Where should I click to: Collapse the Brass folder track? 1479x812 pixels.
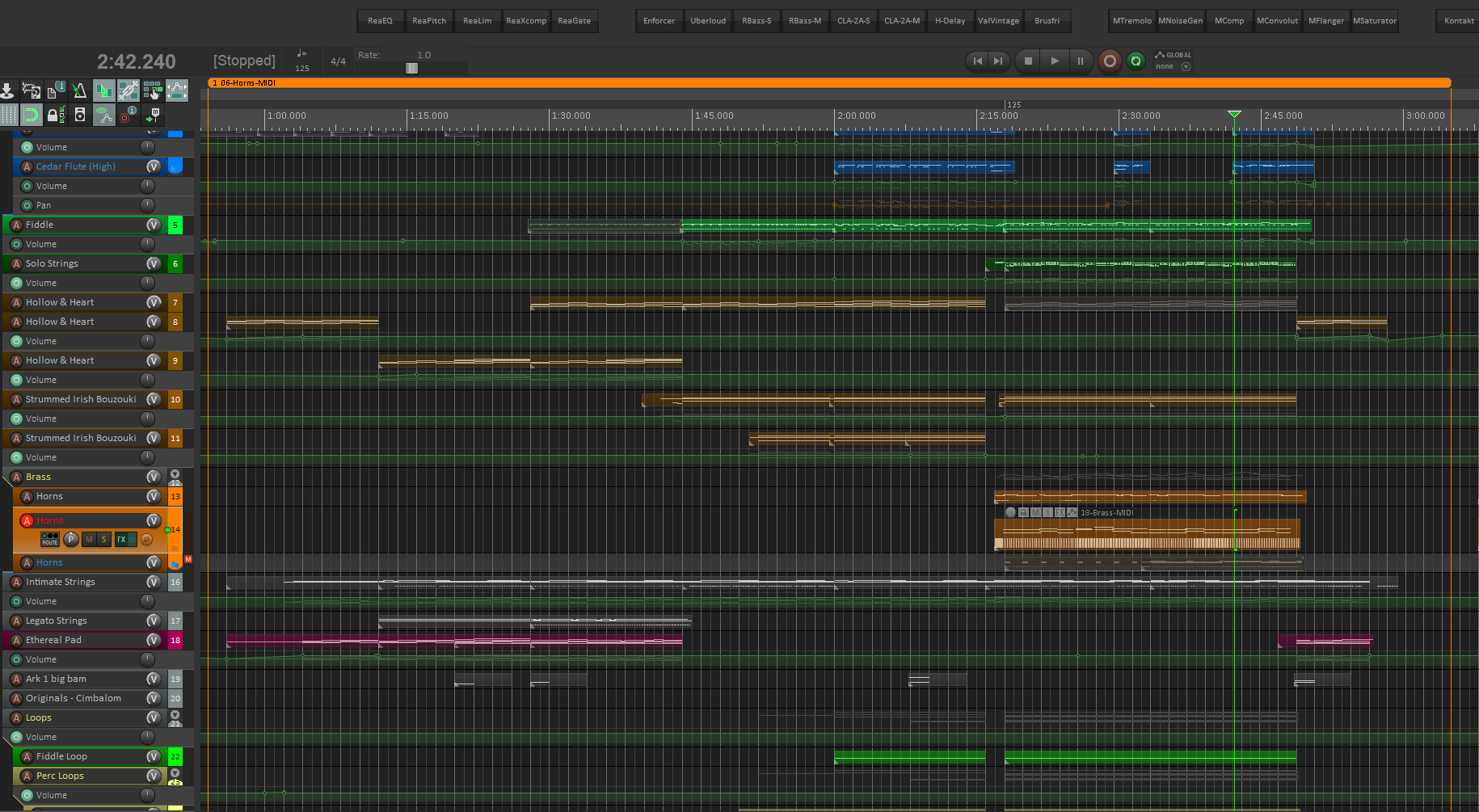coord(175,475)
